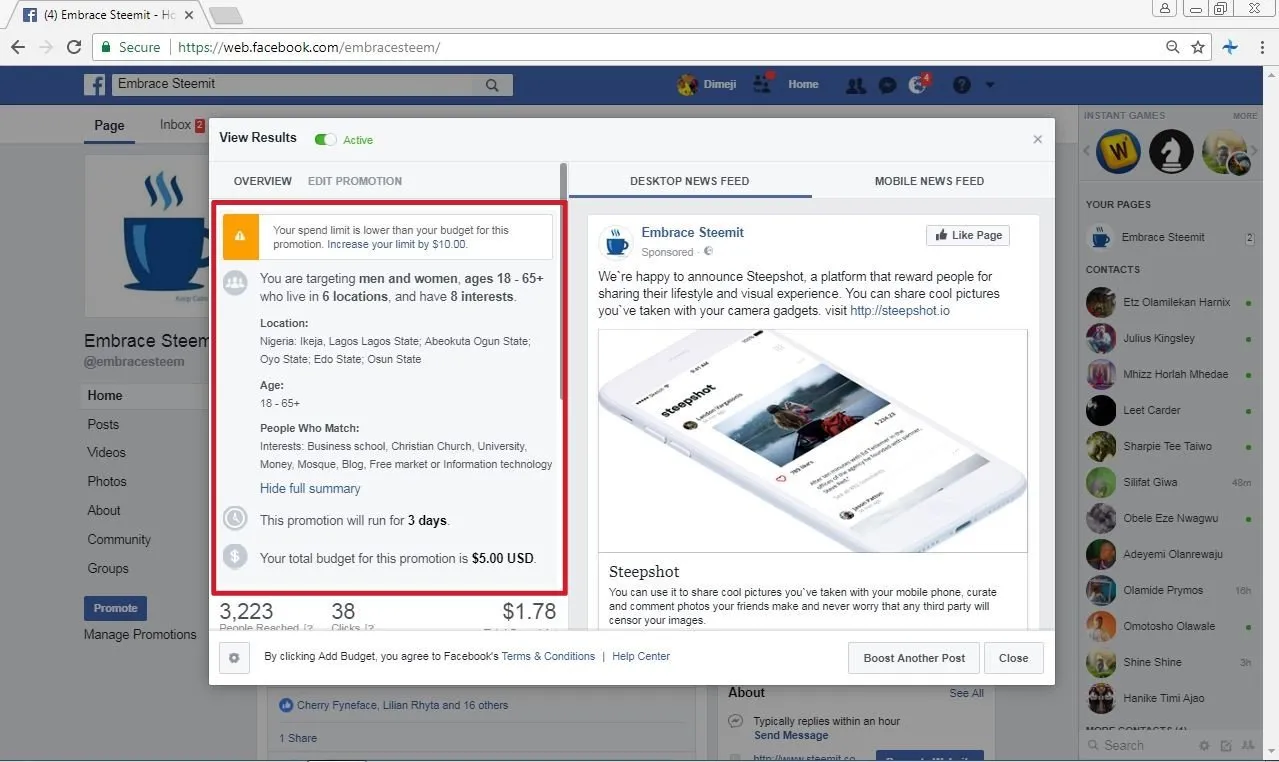Click zoom magnifier icon in address bar

1173,47
